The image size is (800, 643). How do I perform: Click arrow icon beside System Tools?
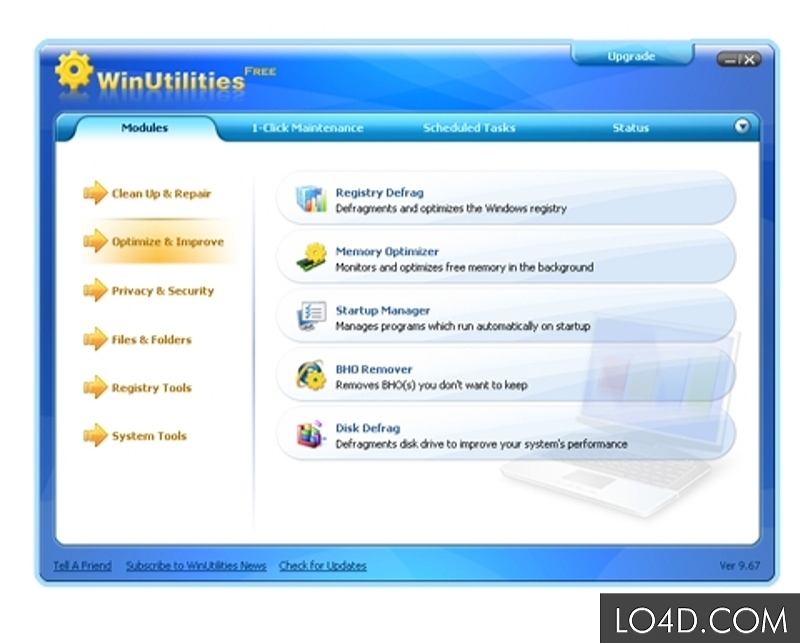pyautogui.click(x=95, y=435)
